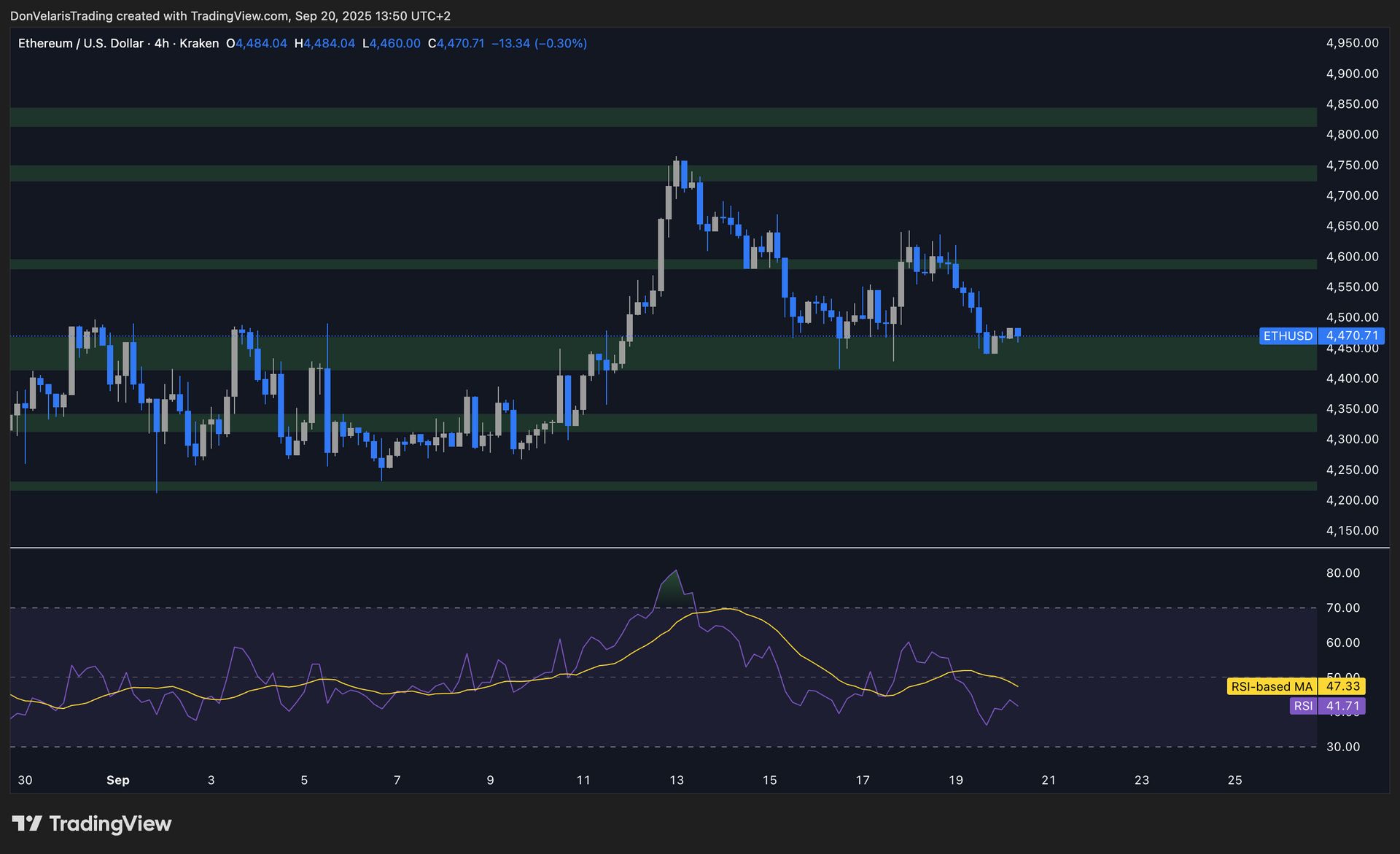Click the TradingView logo icon
Image resolution: width=1400 pixels, height=854 pixels.
[27, 824]
